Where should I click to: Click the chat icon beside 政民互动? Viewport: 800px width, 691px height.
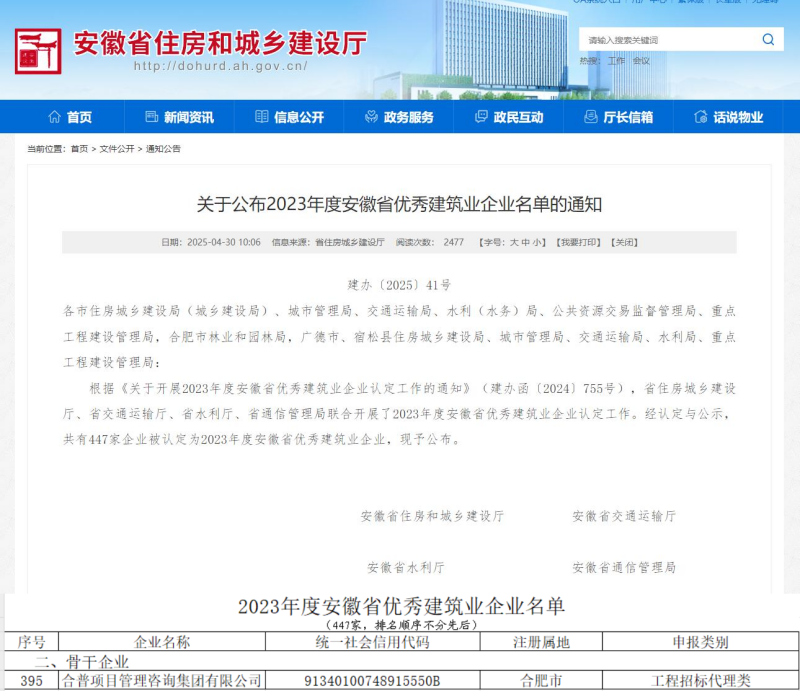coord(481,117)
